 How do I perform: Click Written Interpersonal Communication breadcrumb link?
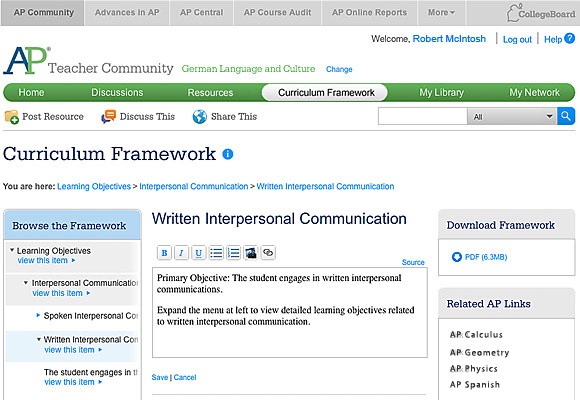point(326,186)
